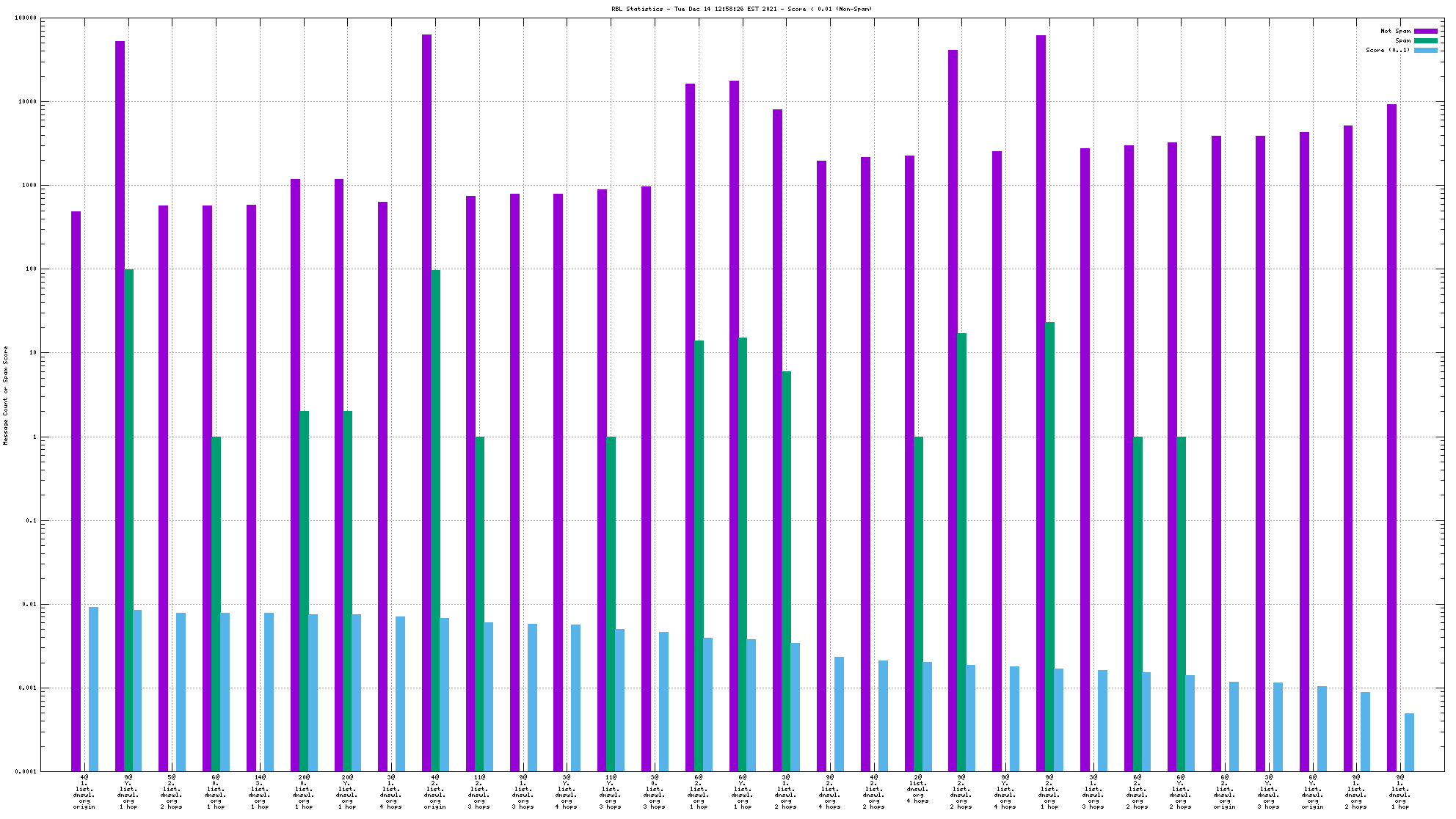Click the 'Score (0..1)' legend label

(x=1388, y=50)
